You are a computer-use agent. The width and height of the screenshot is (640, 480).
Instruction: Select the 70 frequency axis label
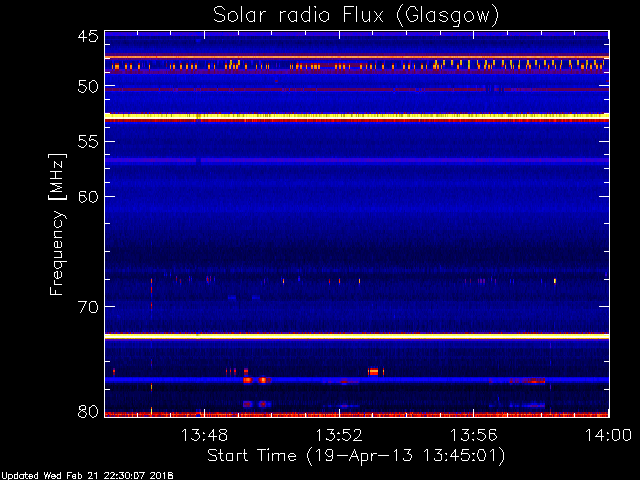[x=88, y=307]
